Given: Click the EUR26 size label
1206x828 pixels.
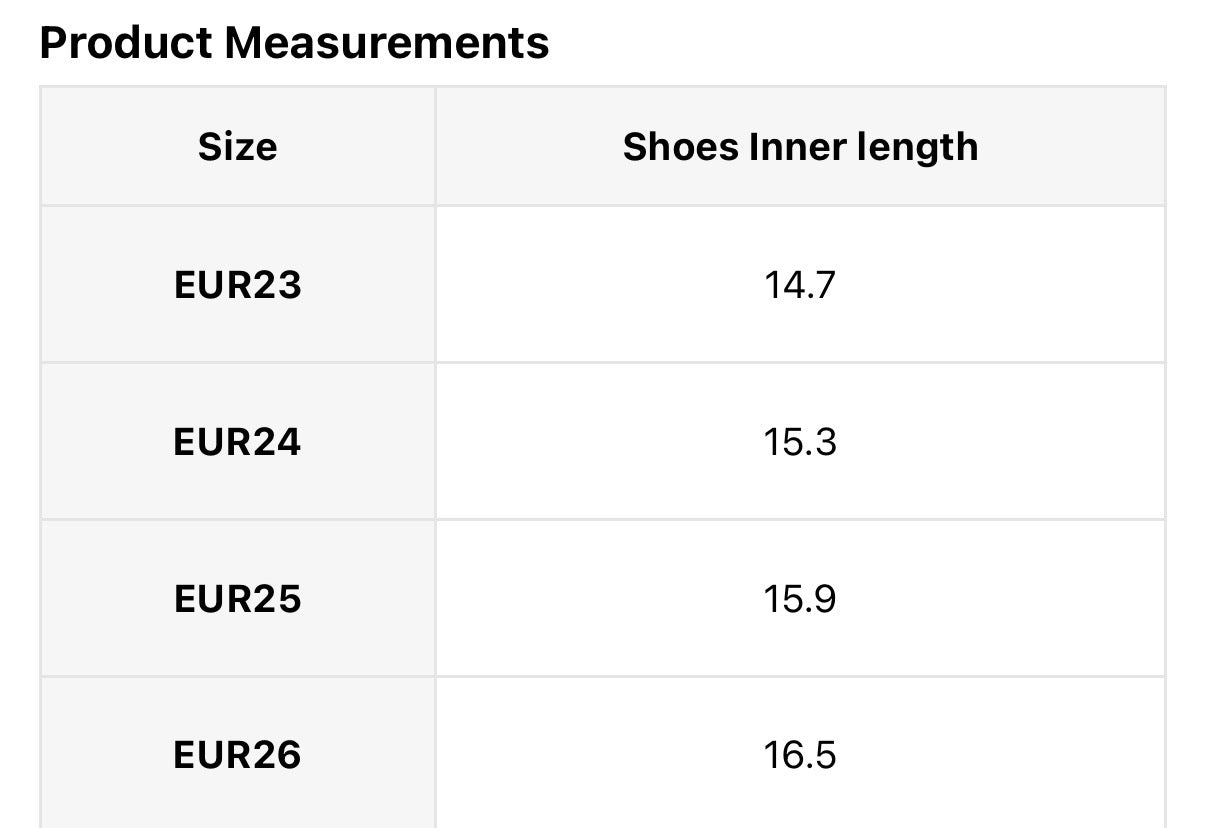Looking at the screenshot, I should 237,755.
